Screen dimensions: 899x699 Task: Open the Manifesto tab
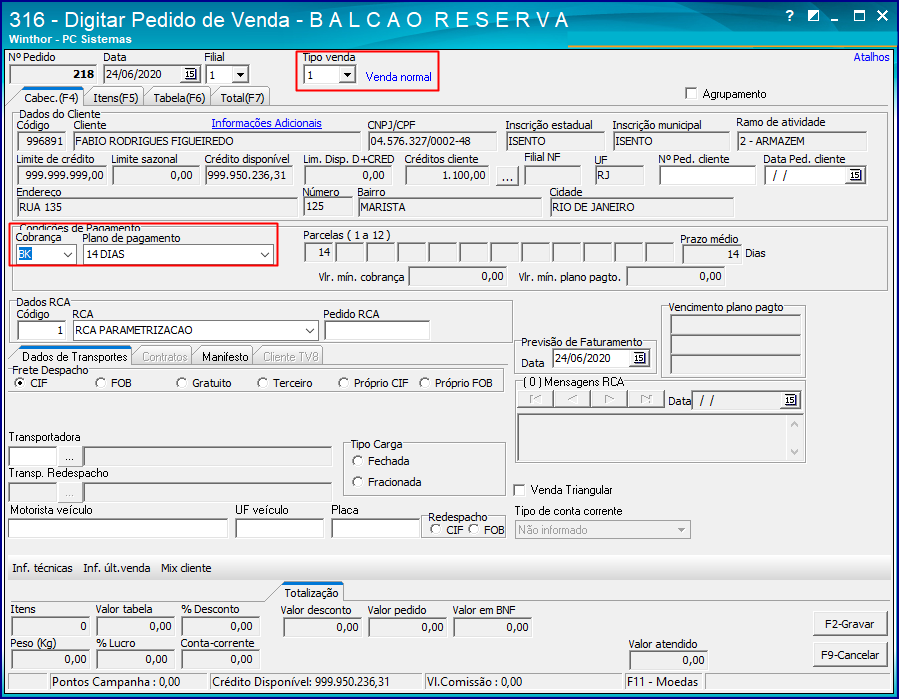(225, 357)
